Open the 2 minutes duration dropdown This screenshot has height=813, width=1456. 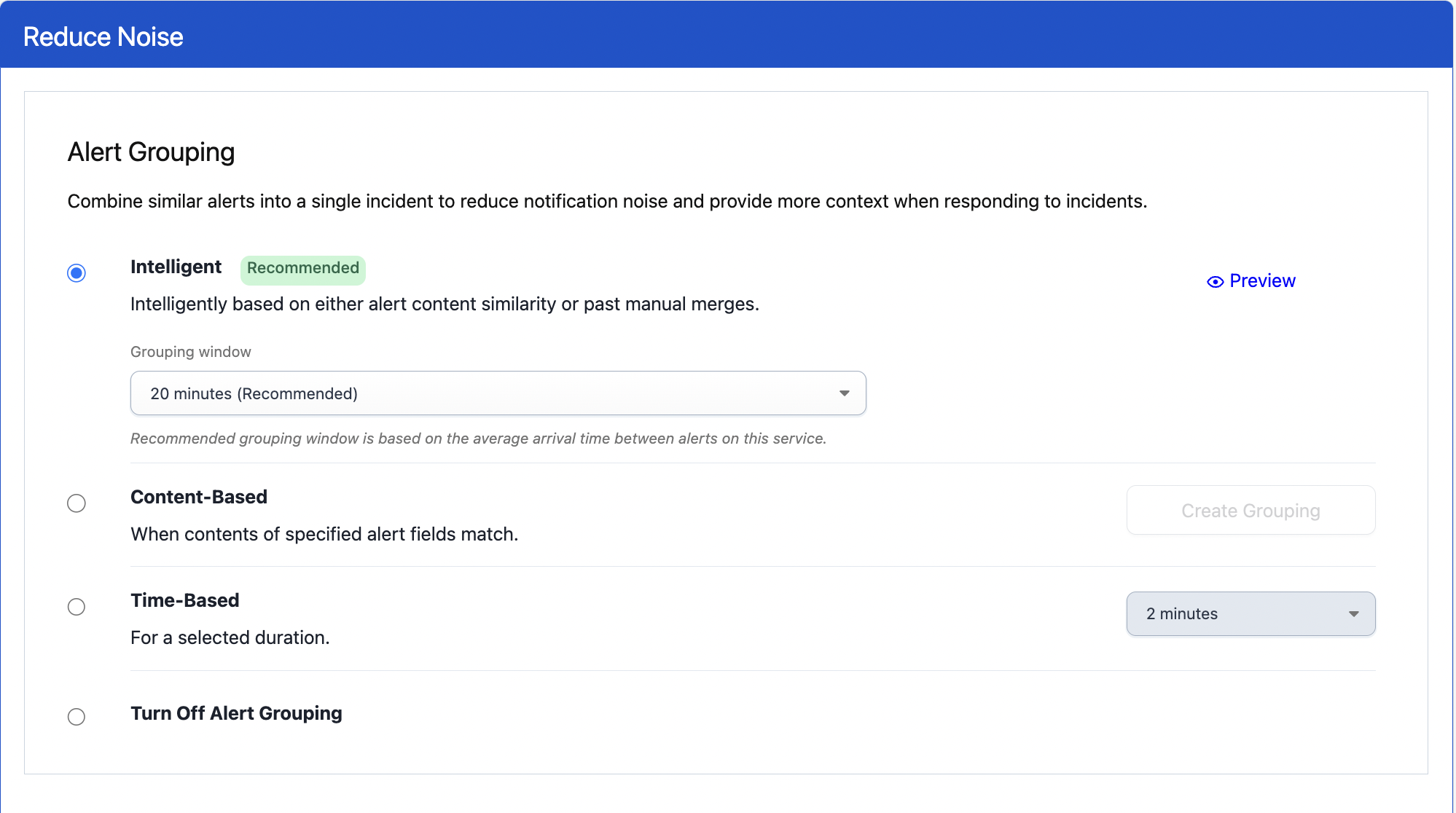click(x=1250, y=613)
